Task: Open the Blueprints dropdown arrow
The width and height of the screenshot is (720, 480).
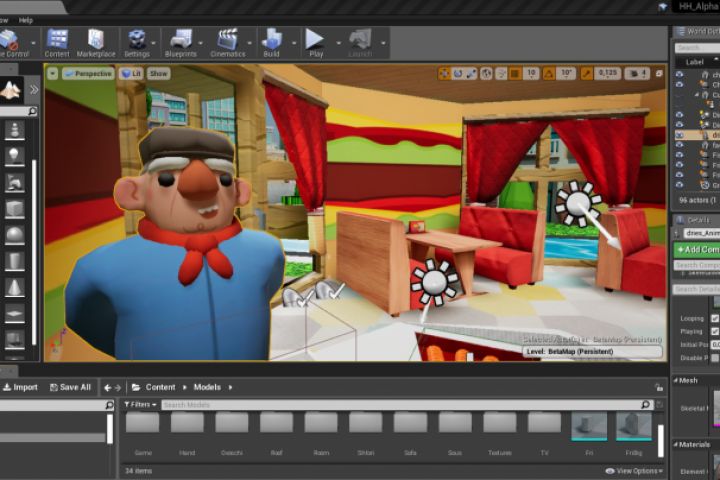Action: [x=201, y=43]
